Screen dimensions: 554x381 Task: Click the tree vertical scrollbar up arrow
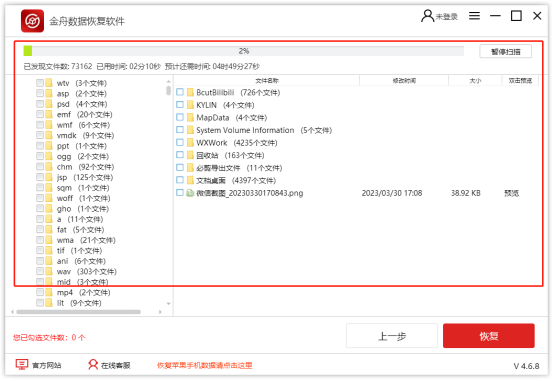click(x=169, y=82)
